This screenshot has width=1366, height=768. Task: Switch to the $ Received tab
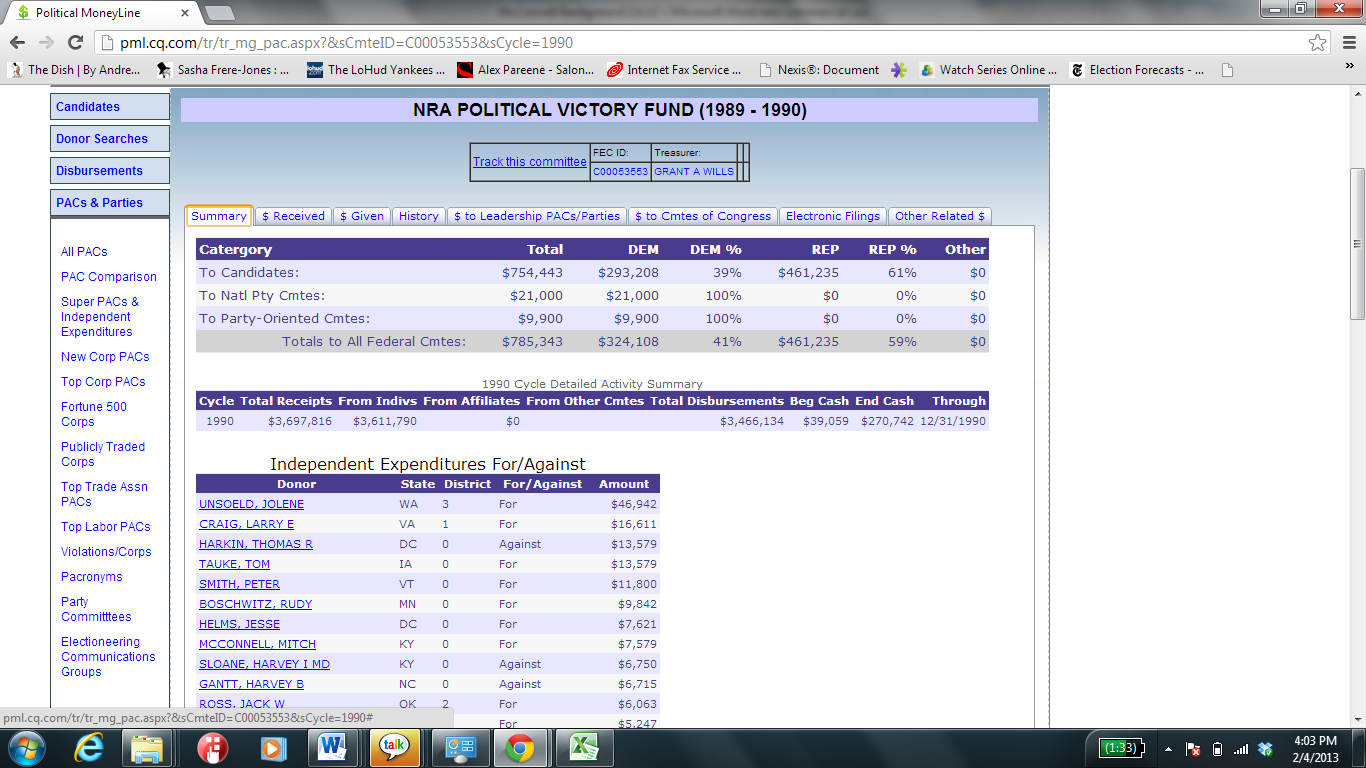click(293, 216)
